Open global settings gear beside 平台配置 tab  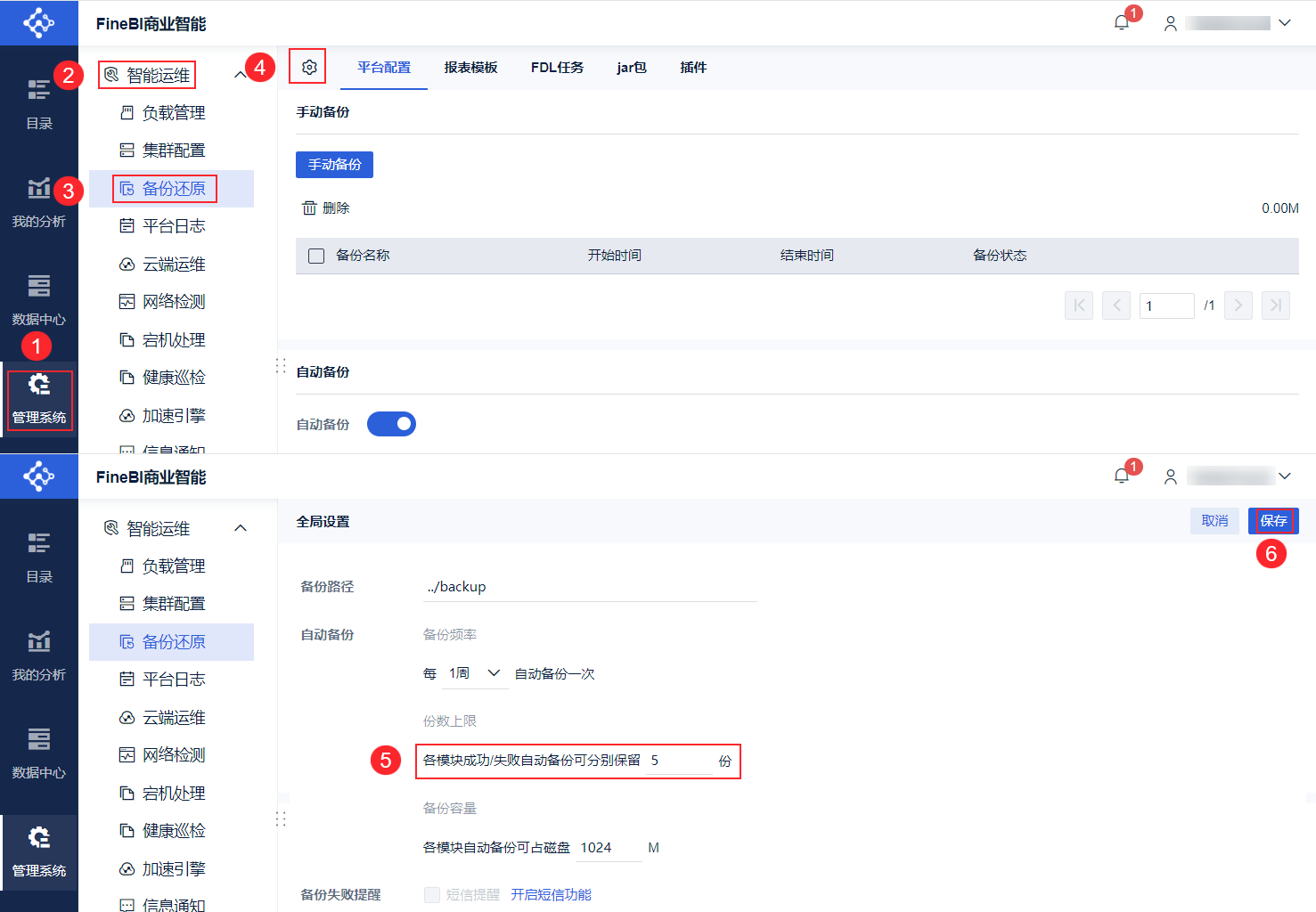pos(309,67)
